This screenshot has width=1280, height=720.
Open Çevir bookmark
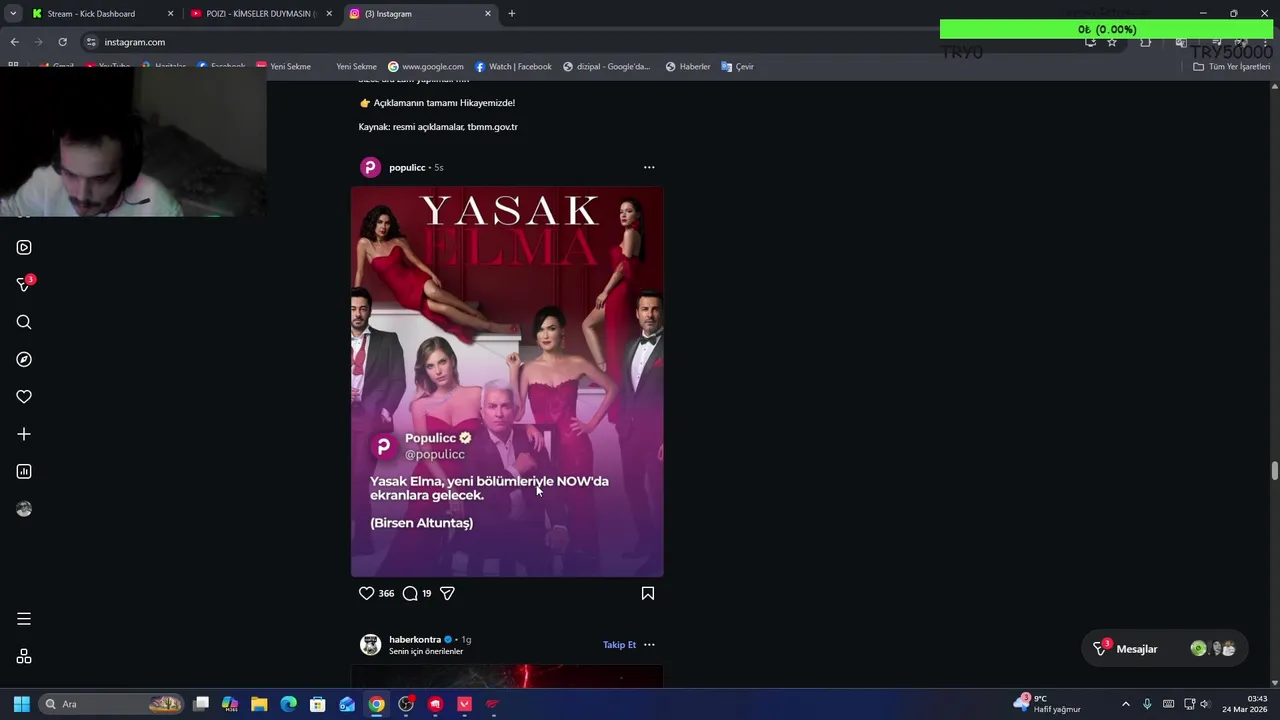click(738, 67)
